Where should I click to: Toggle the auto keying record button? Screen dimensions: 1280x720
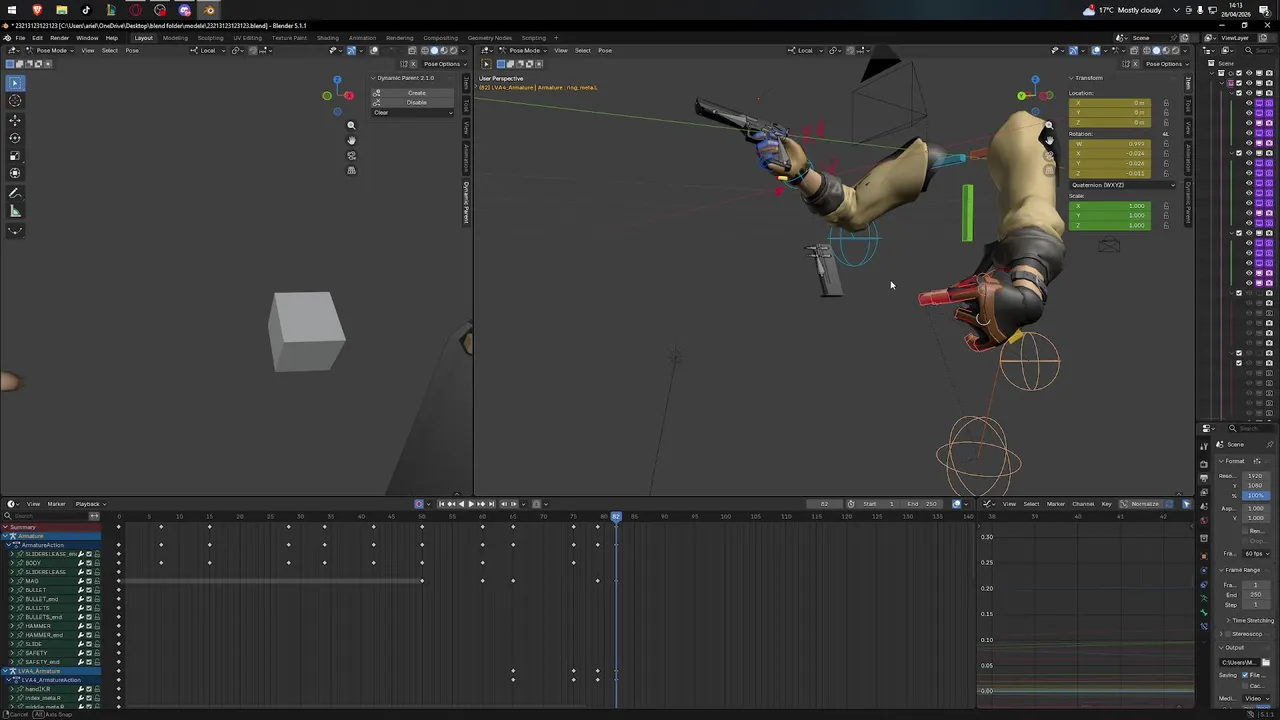click(419, 504)
